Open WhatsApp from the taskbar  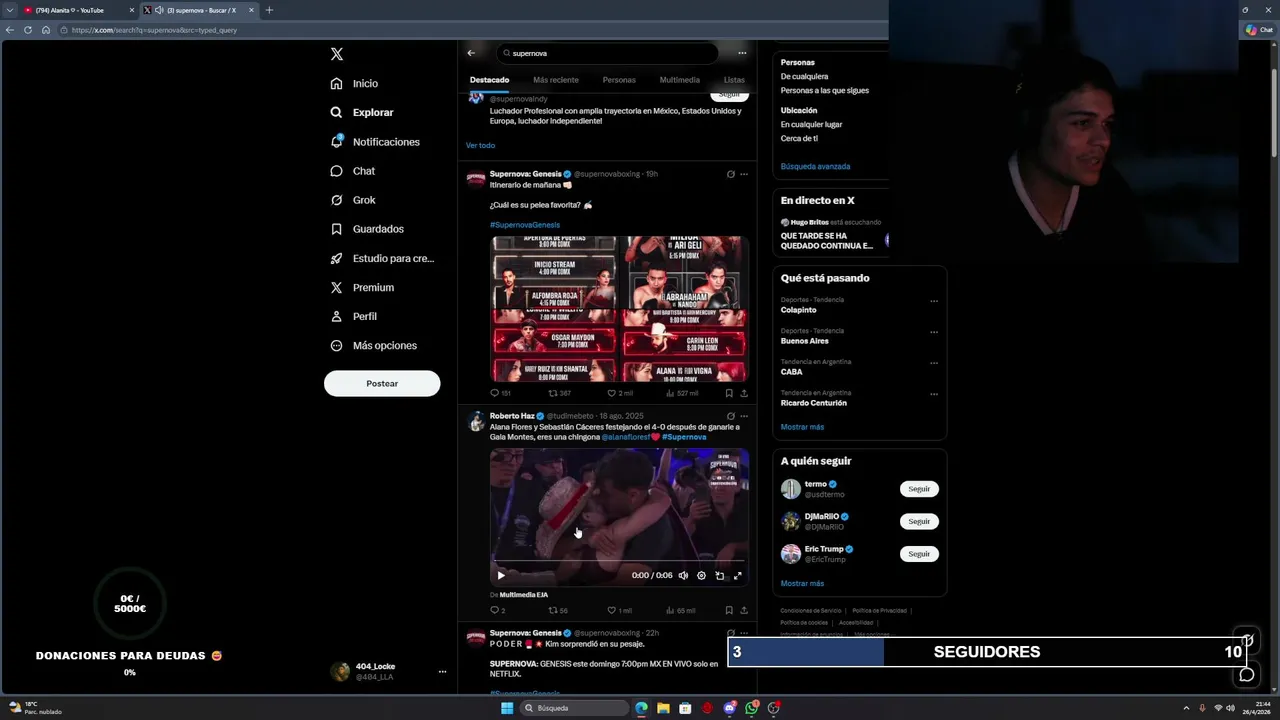pos(751,708)
